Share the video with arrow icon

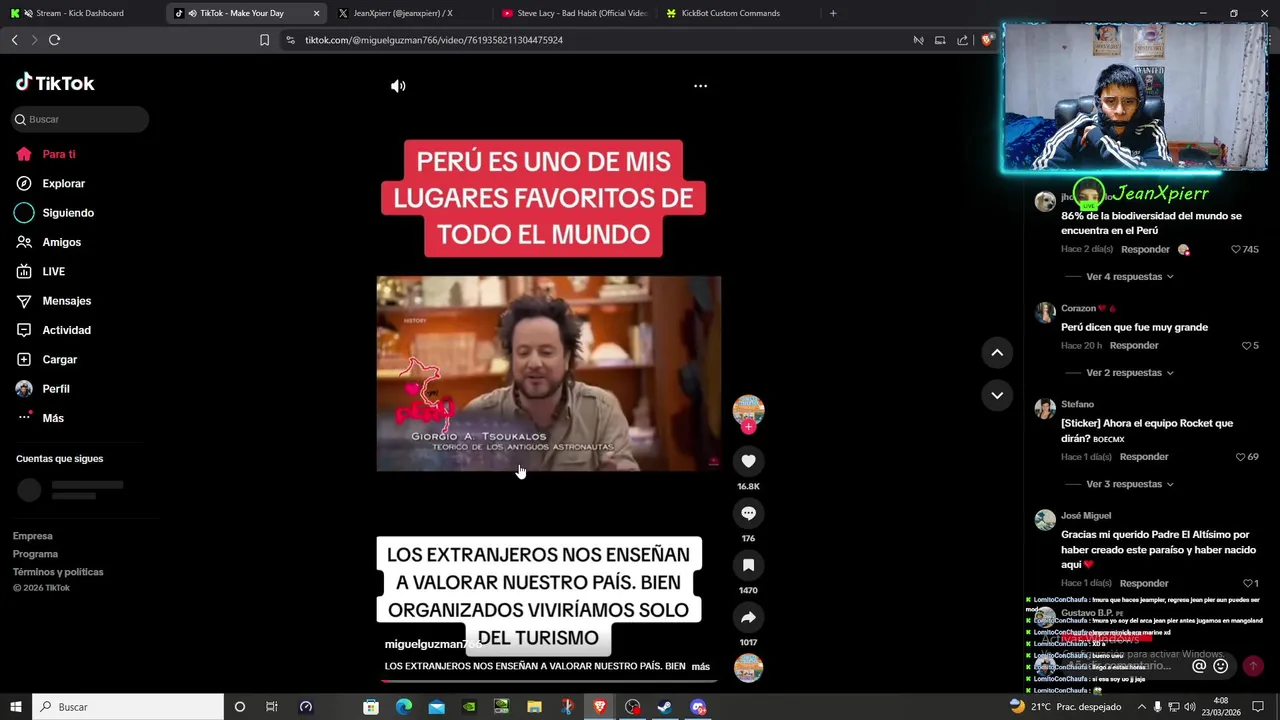[748, 617]
